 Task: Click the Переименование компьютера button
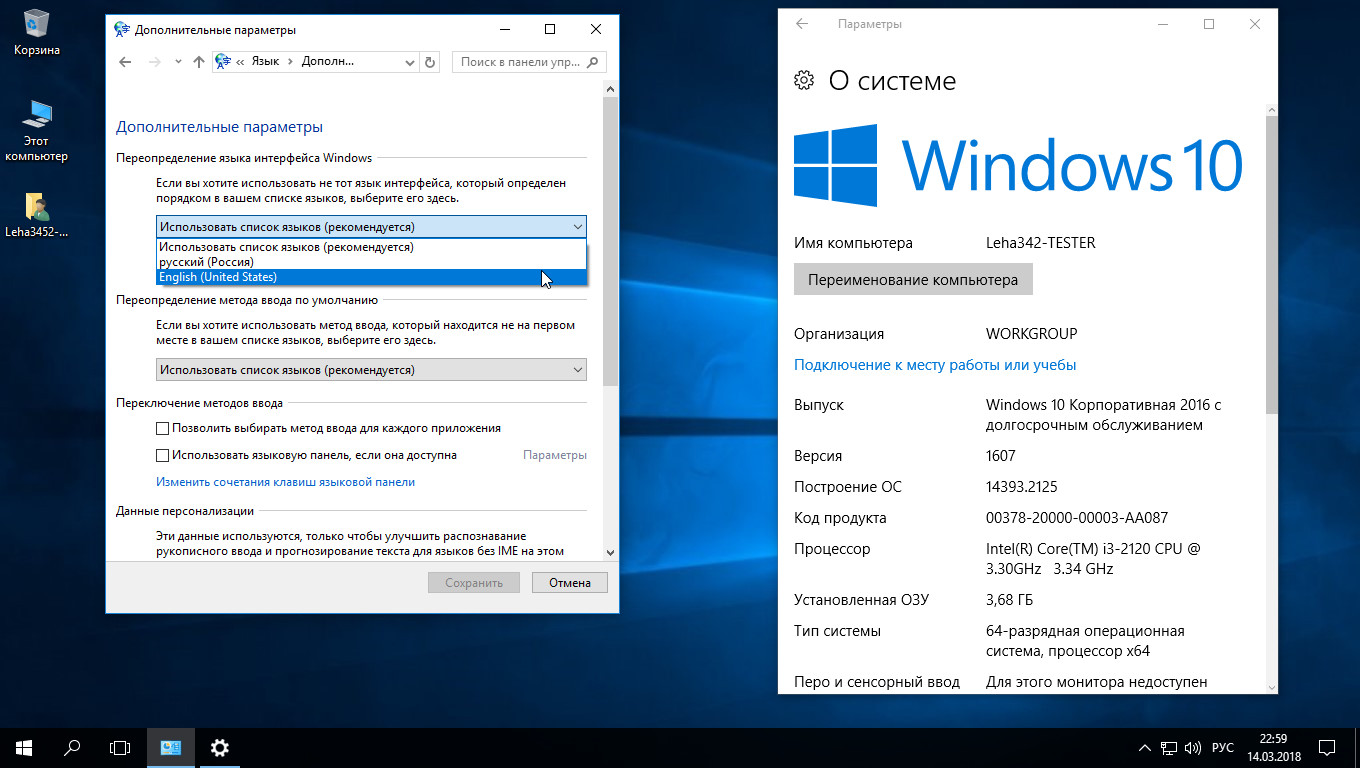(x=912, y=280)
